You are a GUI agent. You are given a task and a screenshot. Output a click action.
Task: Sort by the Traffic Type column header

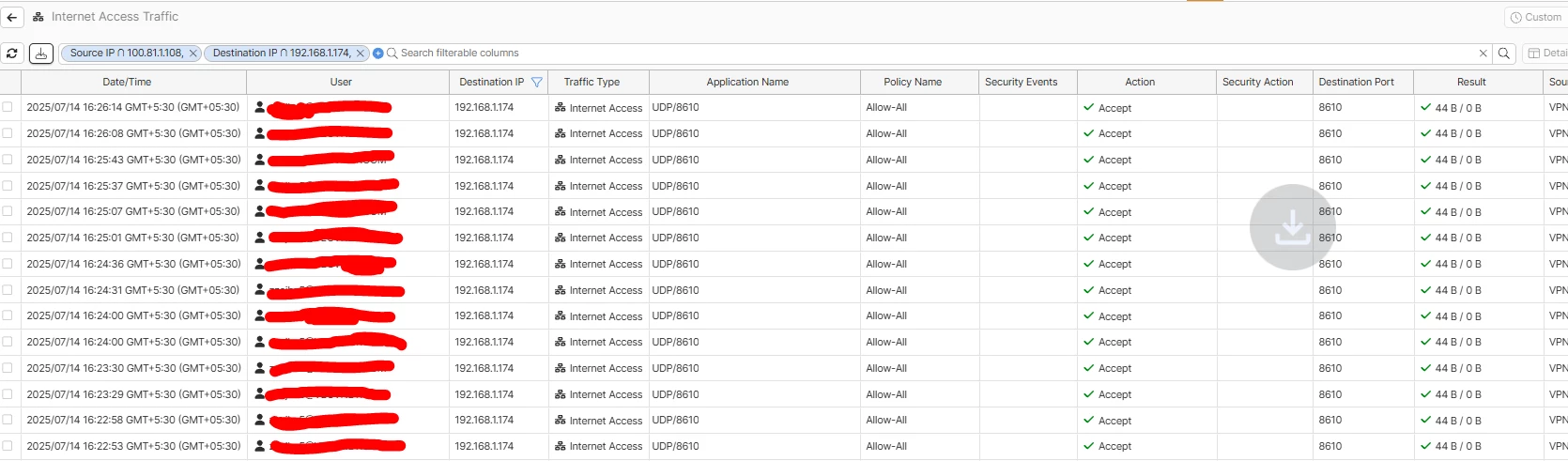click(x=592, y=83)
